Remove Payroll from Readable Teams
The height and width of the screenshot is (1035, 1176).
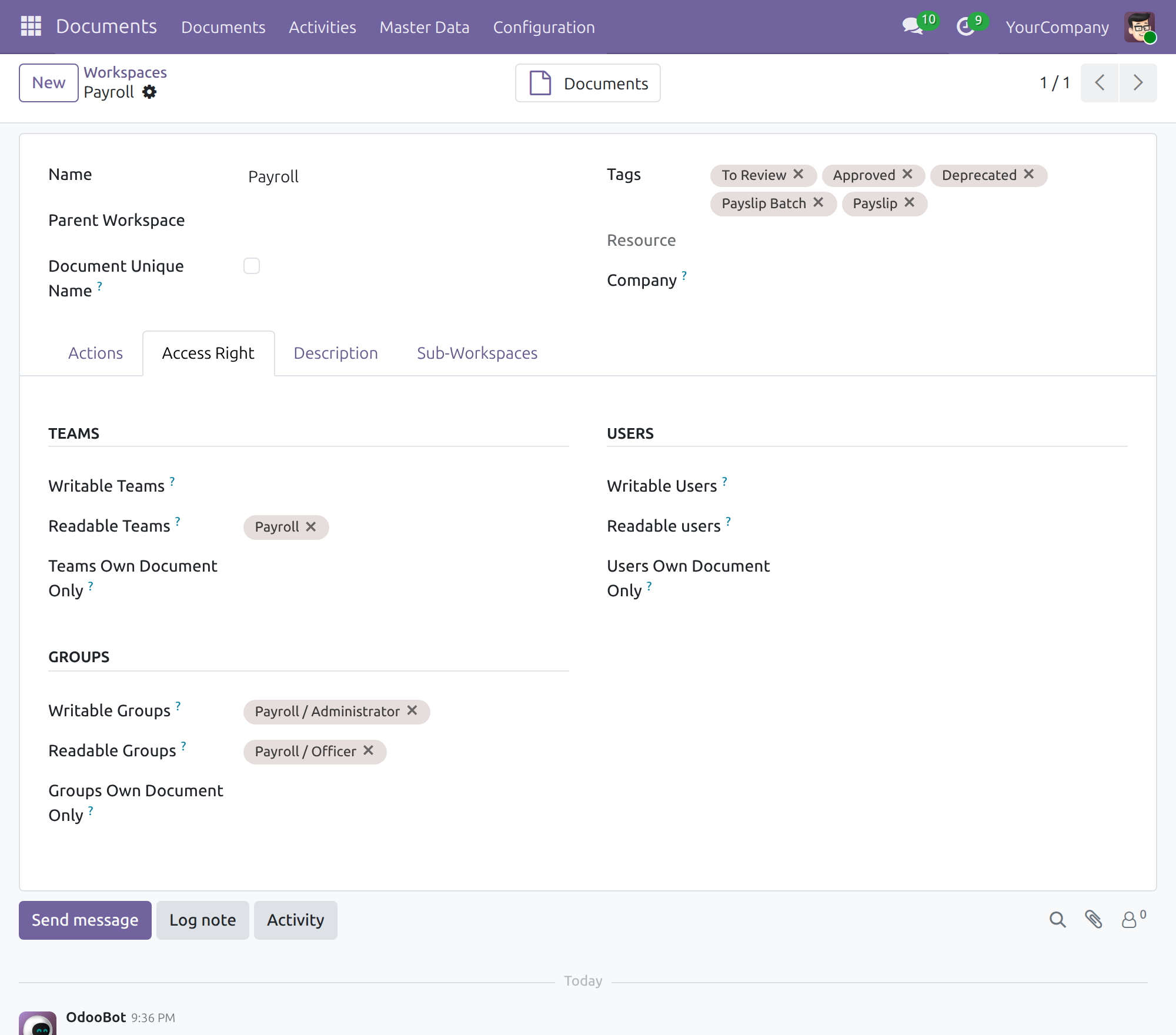point(310,527)
